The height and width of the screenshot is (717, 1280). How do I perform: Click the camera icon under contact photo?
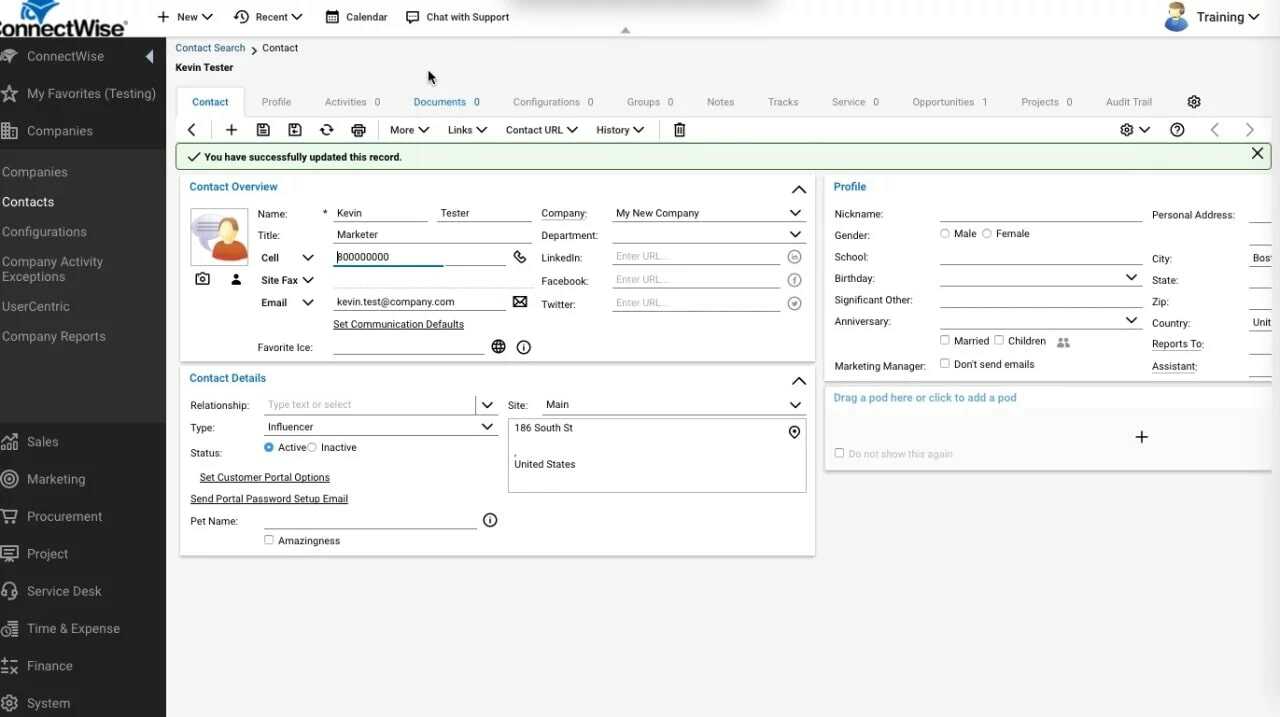point(203,280)
